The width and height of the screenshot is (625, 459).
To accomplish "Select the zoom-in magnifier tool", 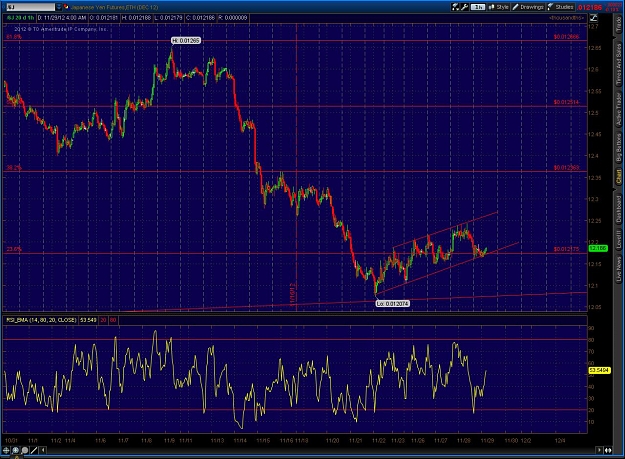I will point(16,450).
